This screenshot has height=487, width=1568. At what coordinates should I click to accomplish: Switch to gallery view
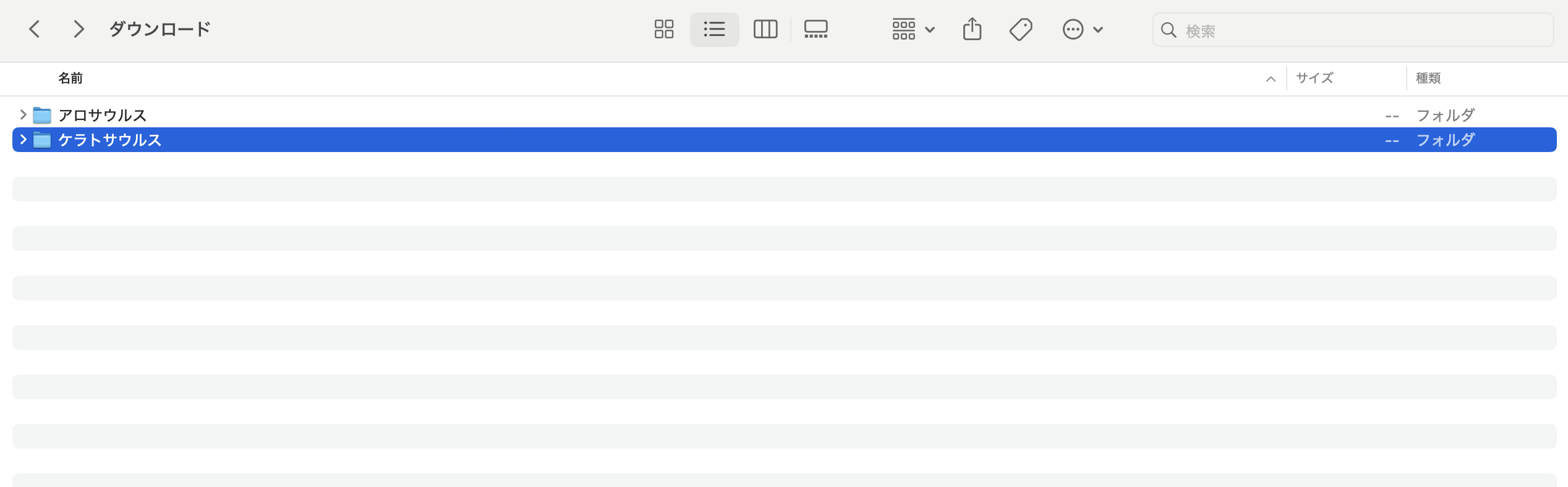click(816, 29)
